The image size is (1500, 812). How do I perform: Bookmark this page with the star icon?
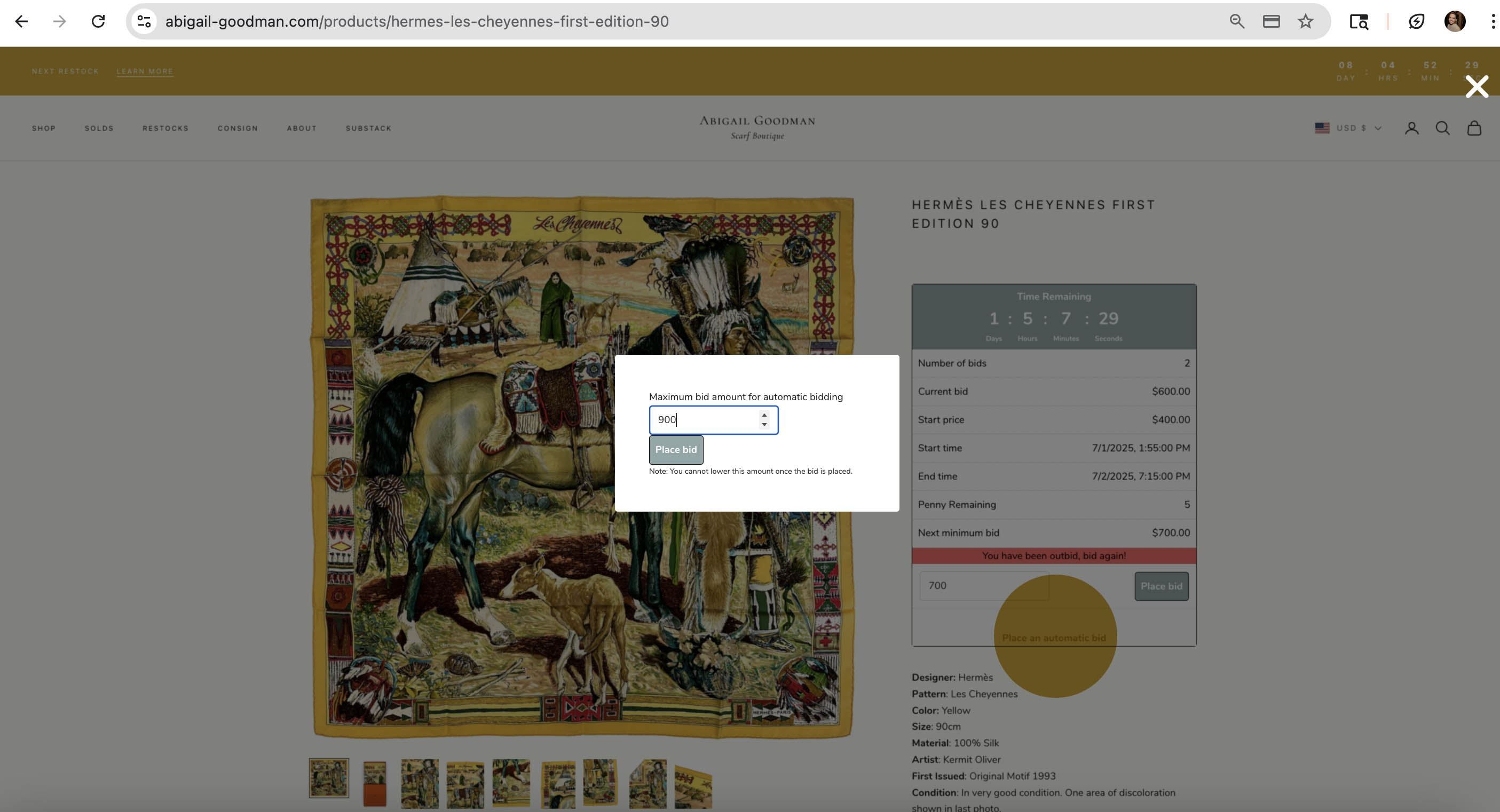tap(1306, 21)
